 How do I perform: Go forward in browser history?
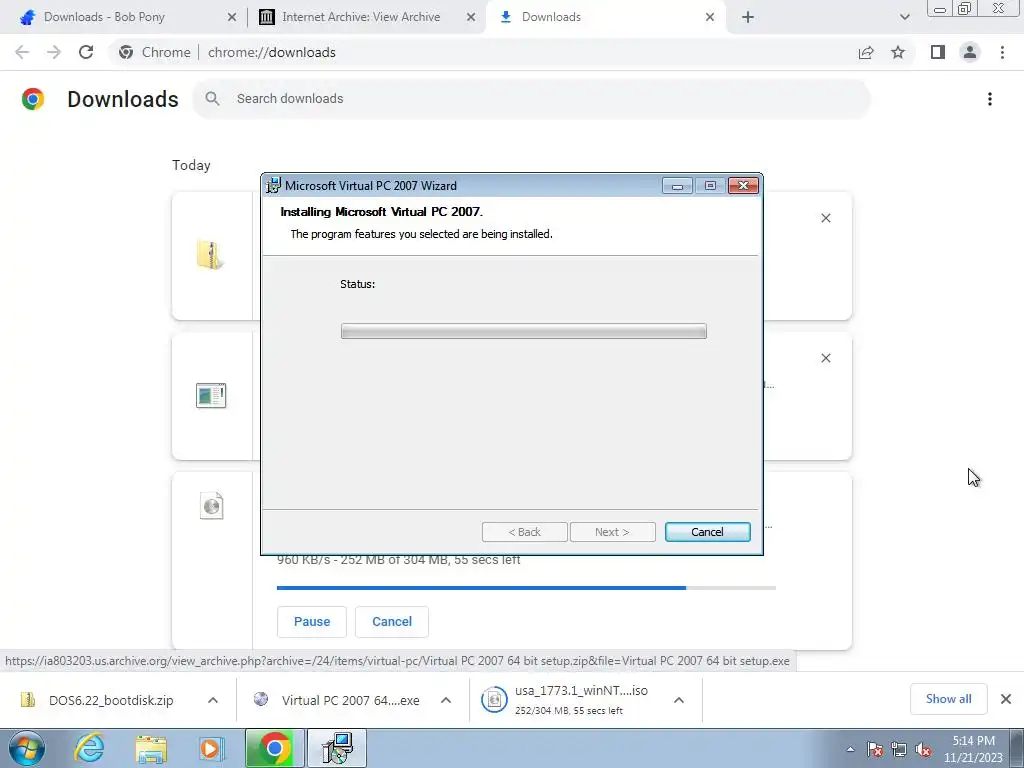pos(54,52)
